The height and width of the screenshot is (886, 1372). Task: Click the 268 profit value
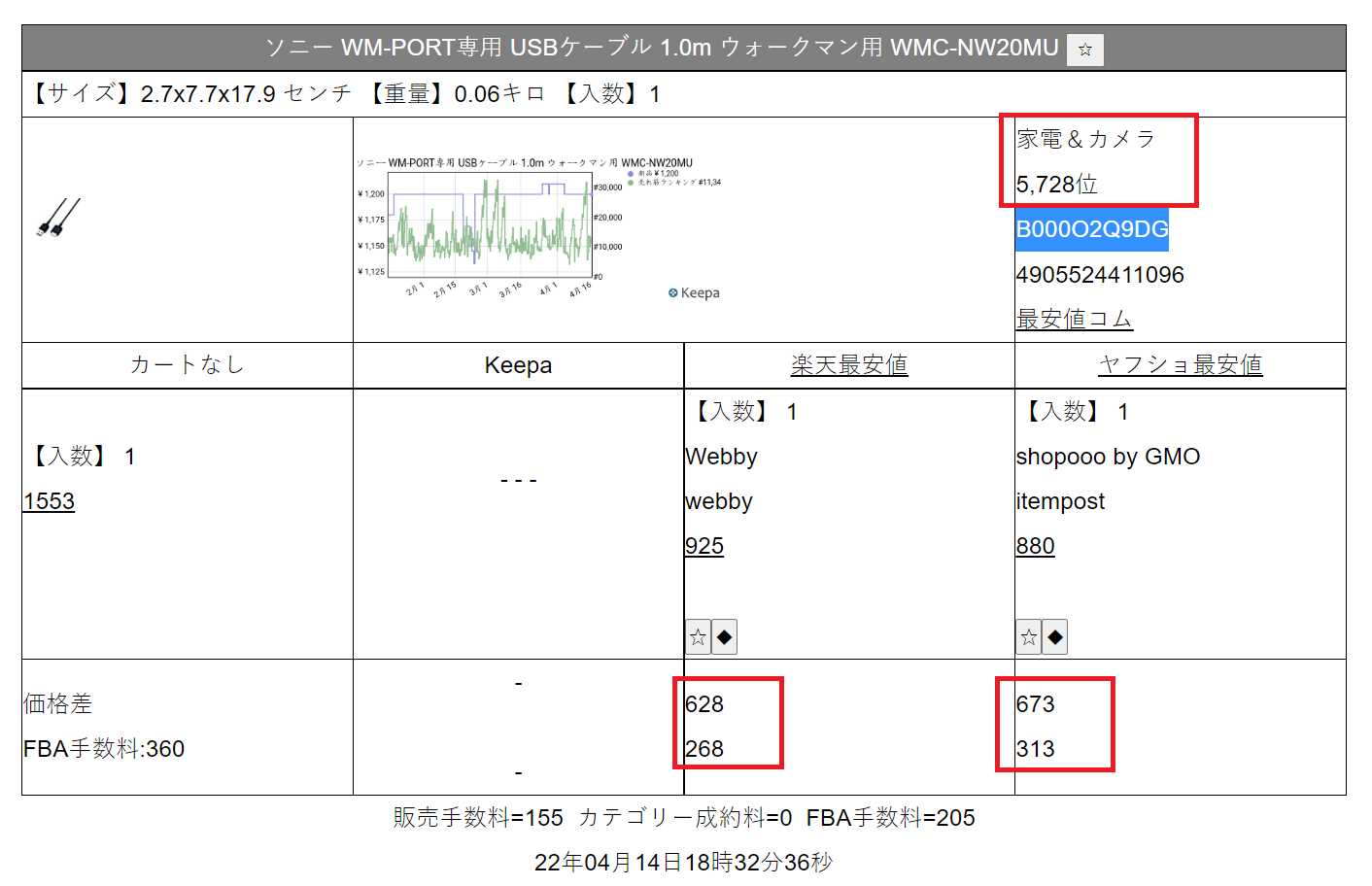[704, 749]
